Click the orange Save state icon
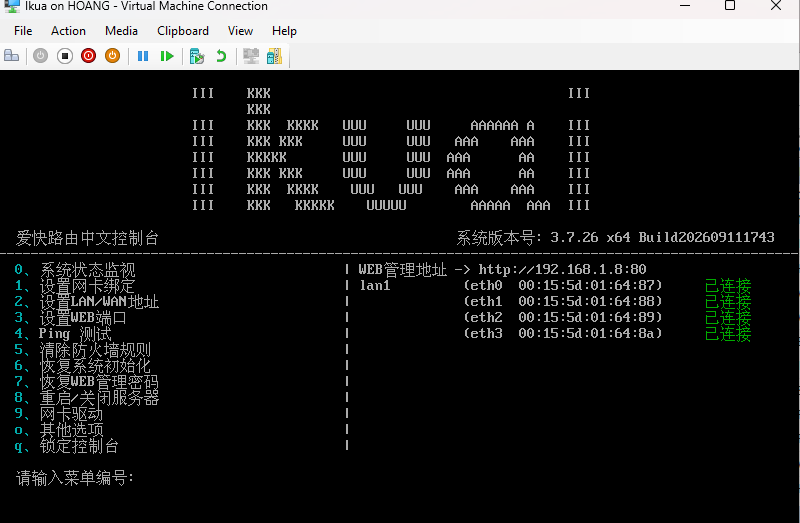Viewport: 800px width, 523px height. [x=112, y=56]
